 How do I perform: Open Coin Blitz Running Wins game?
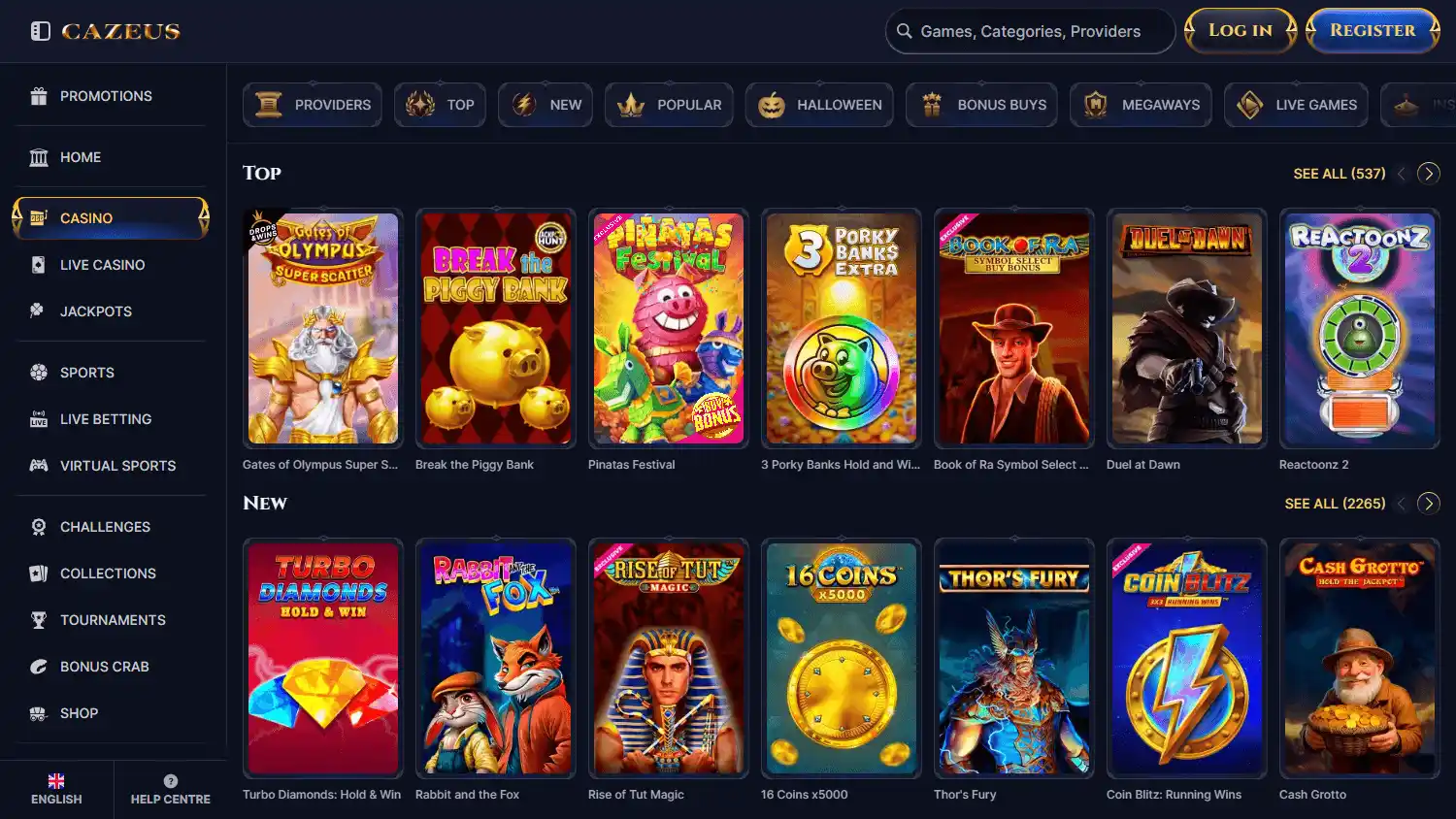[1187, 659]
